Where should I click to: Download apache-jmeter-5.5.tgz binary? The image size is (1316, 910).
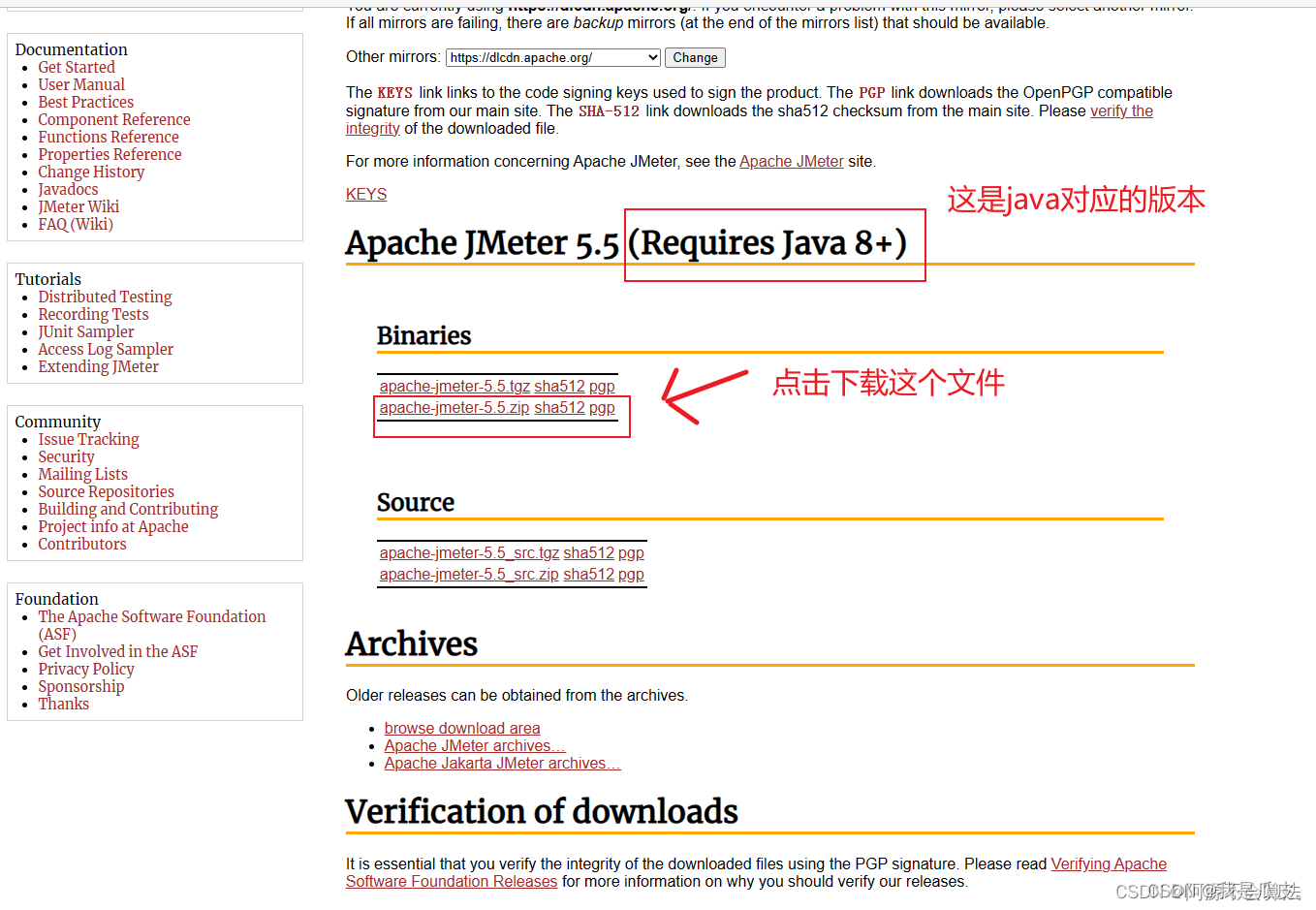pyautogui.click(x=454, y=386)
